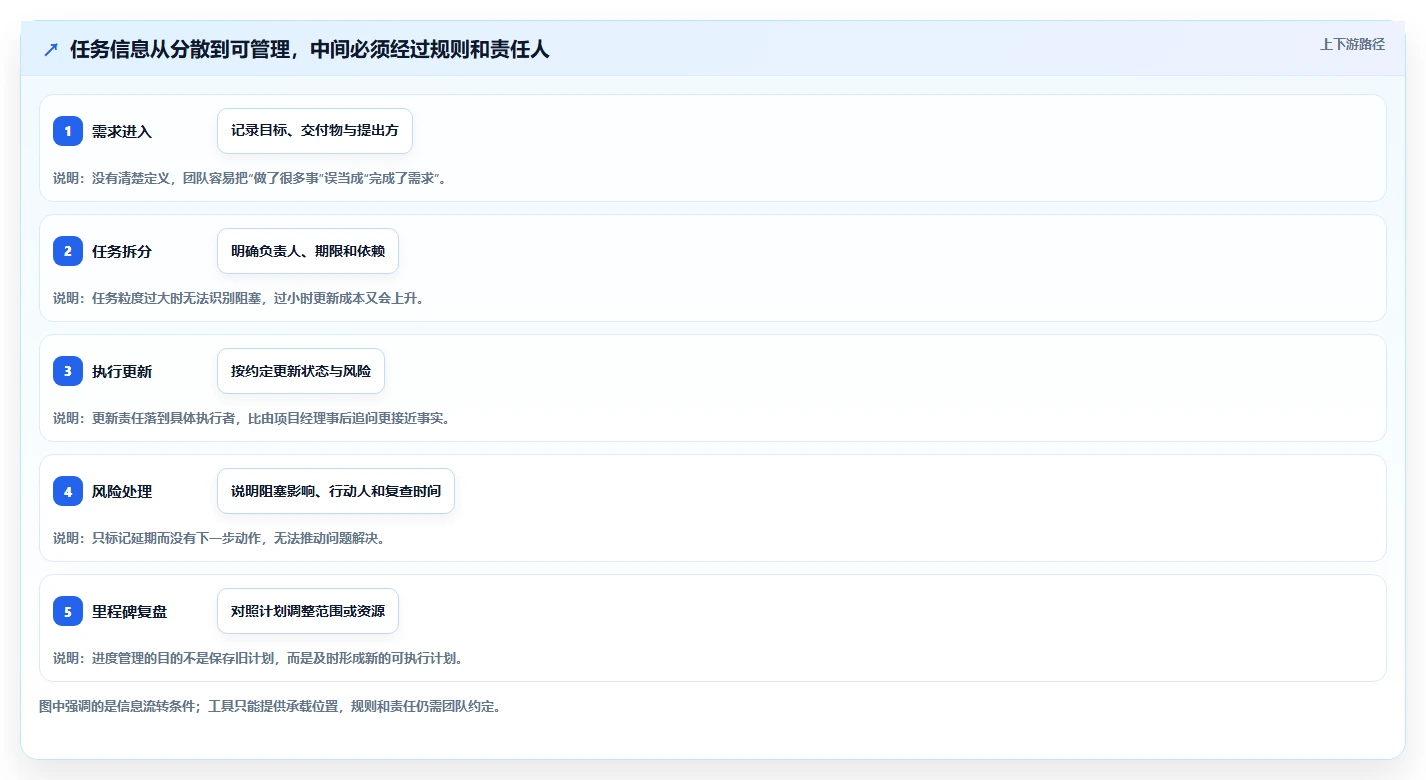
Task: Click the 明确负责人、期限和依赖 chip
Action: point(308,251)
